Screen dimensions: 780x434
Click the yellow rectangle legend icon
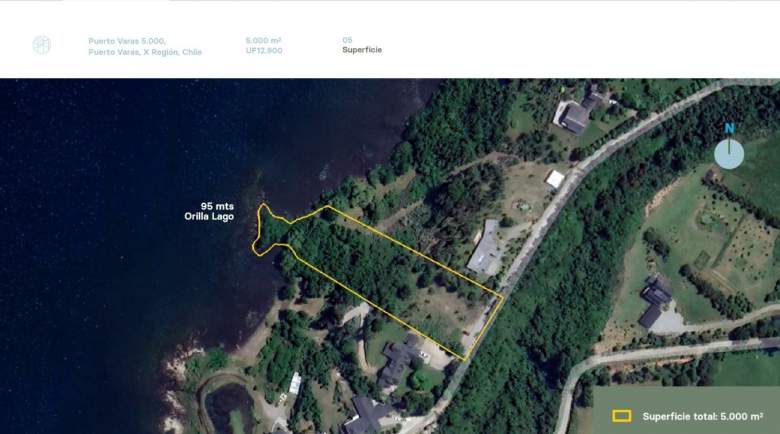click(x=622, y=416)
